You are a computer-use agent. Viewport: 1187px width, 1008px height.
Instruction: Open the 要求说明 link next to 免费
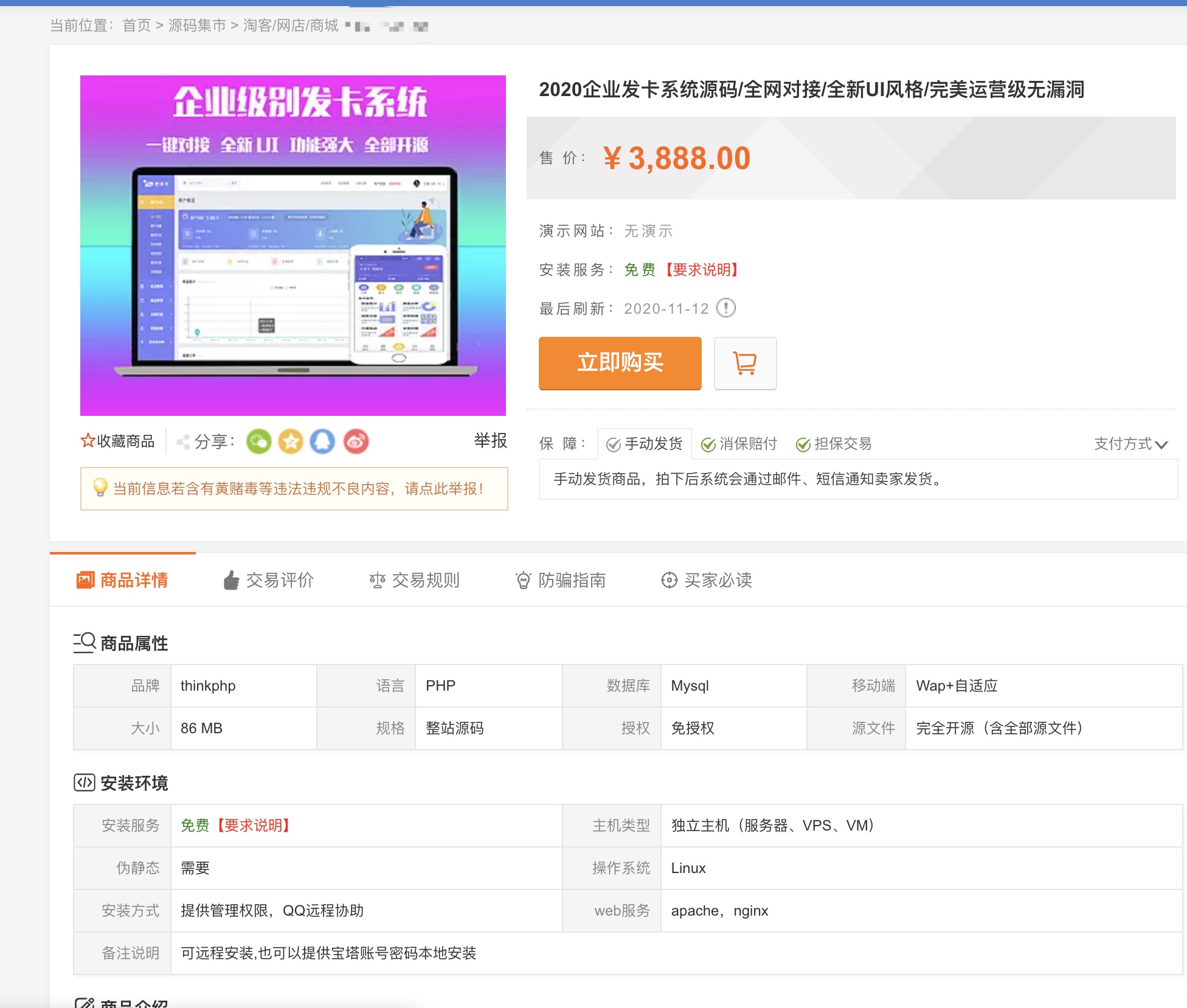tap(700, 270)
